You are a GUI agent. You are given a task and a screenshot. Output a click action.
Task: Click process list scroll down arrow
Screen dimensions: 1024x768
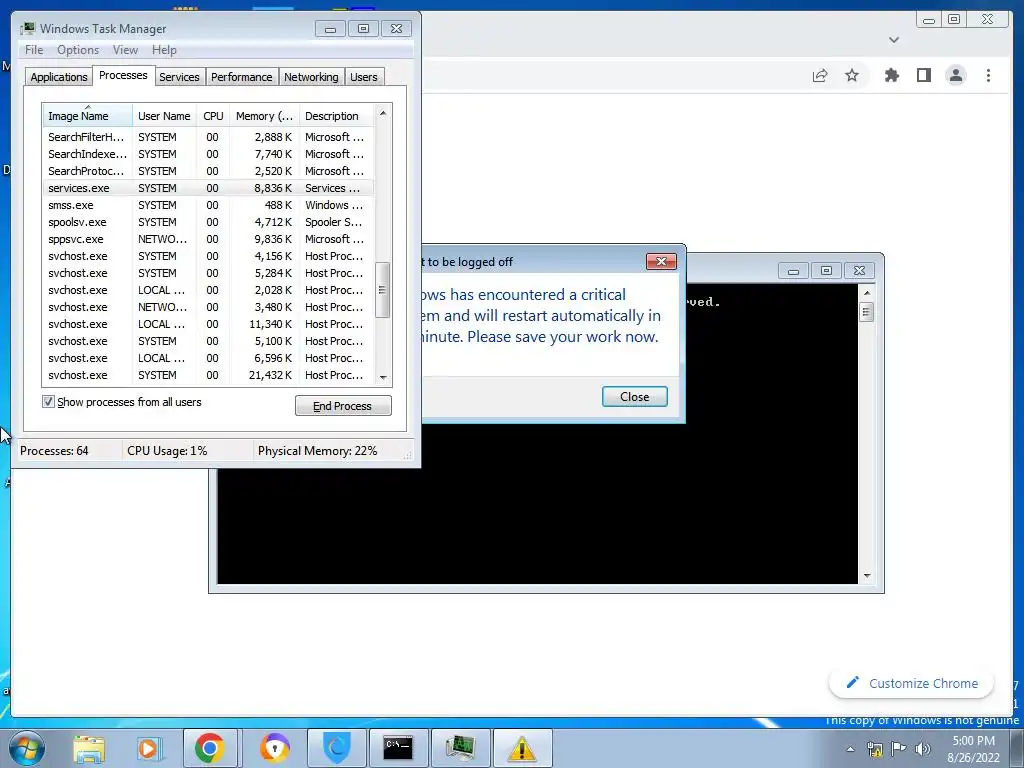383,377
